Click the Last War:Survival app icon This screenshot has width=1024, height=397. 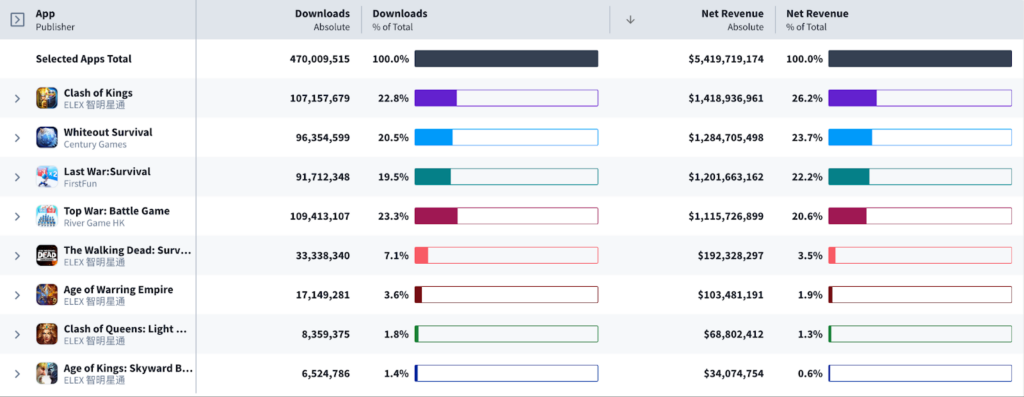tap(46, 177)
